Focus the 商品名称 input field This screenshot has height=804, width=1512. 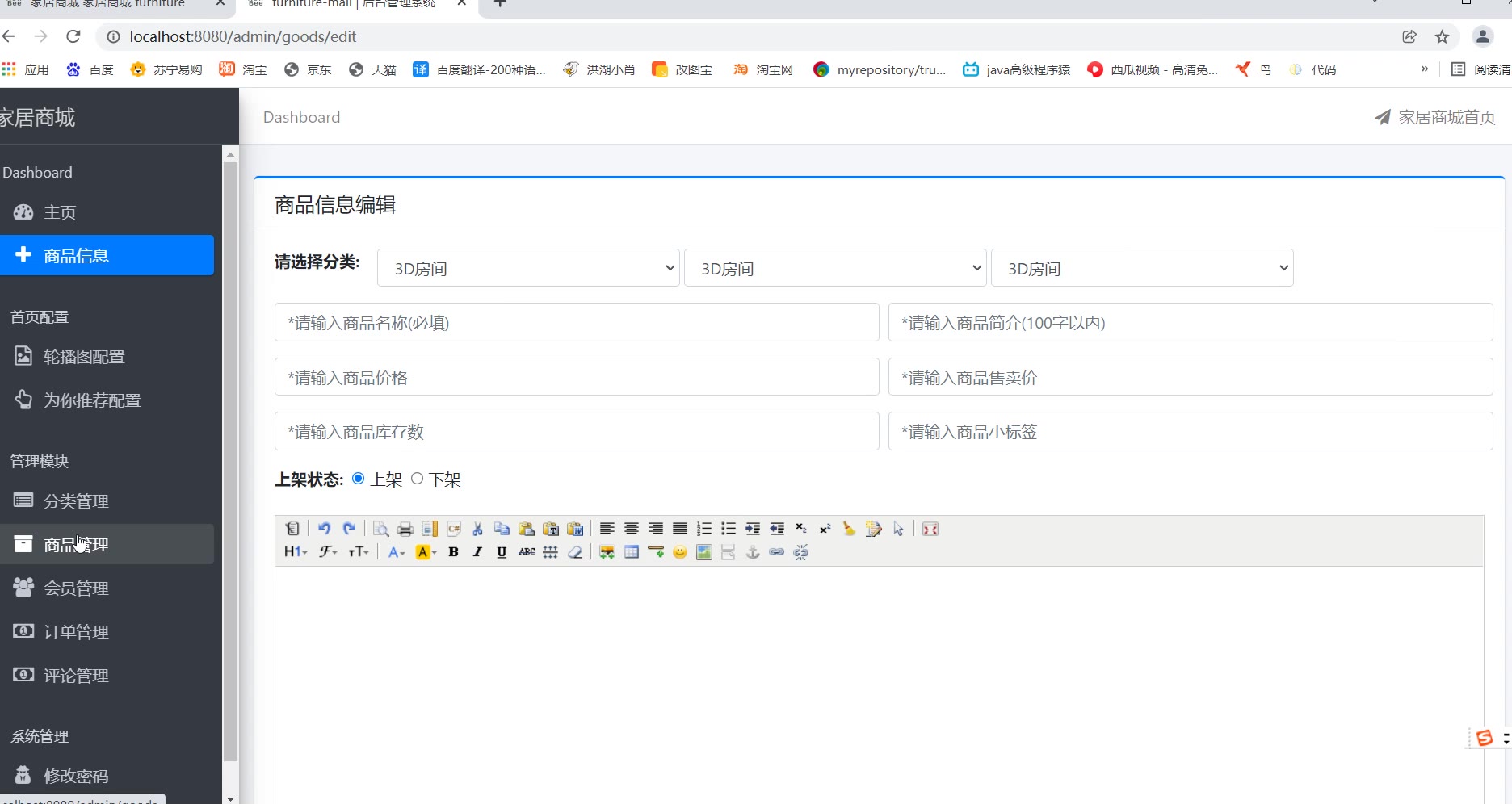577,322
